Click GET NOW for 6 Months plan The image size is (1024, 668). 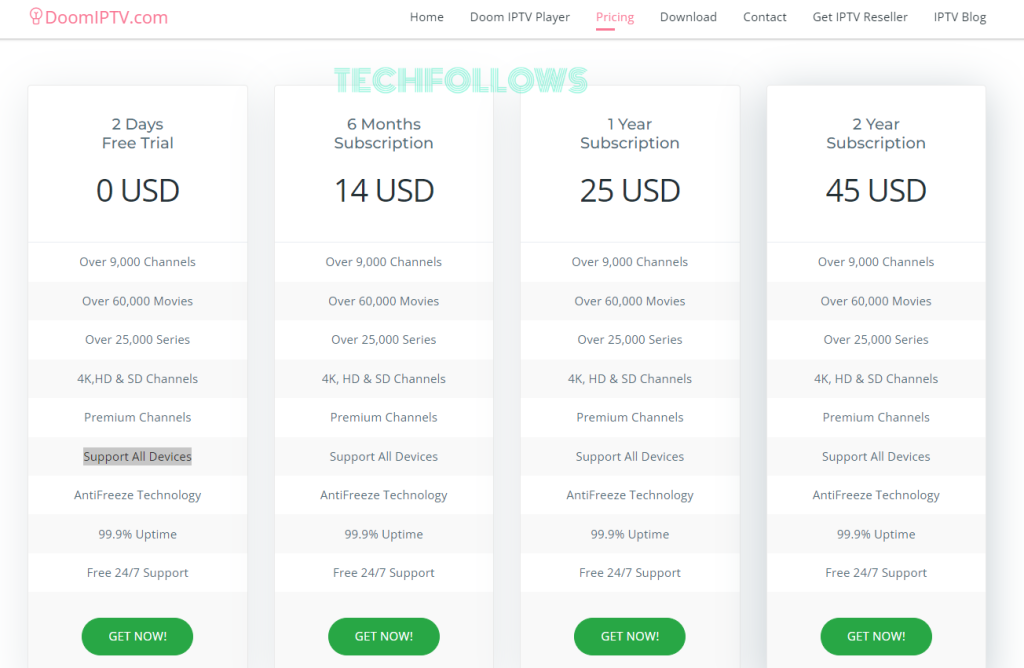click(x=383, y=636)
